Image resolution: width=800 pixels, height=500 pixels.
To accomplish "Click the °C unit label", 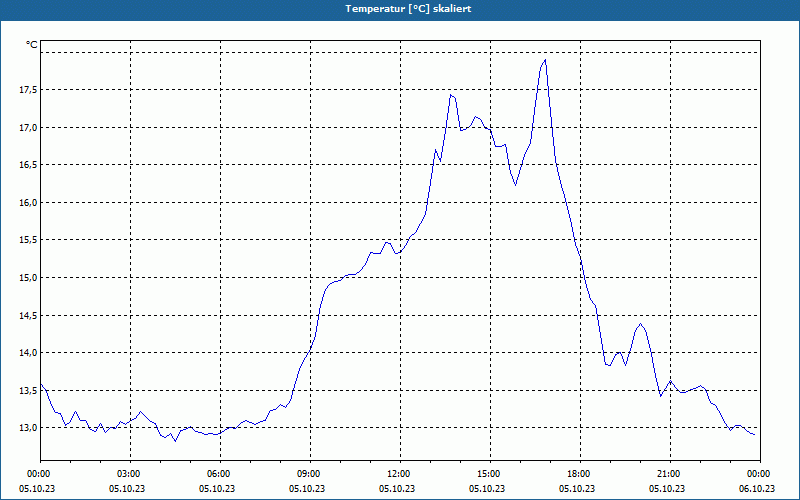I will tap(32, 45).
